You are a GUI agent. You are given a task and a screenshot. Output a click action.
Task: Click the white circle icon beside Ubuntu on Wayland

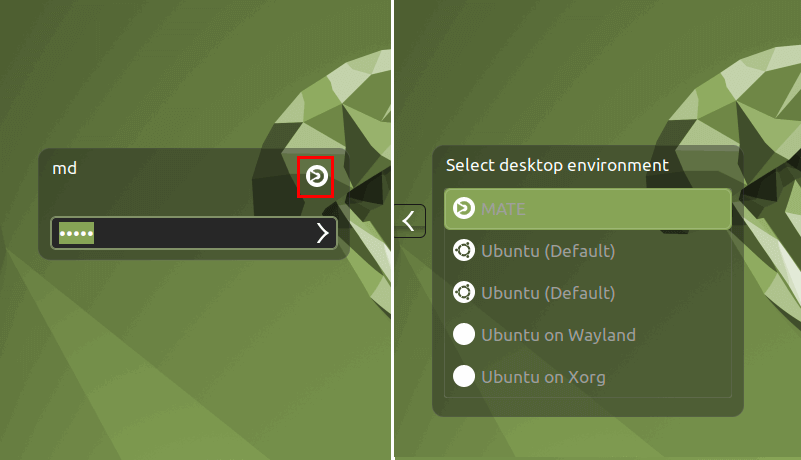tap(464, 334)
